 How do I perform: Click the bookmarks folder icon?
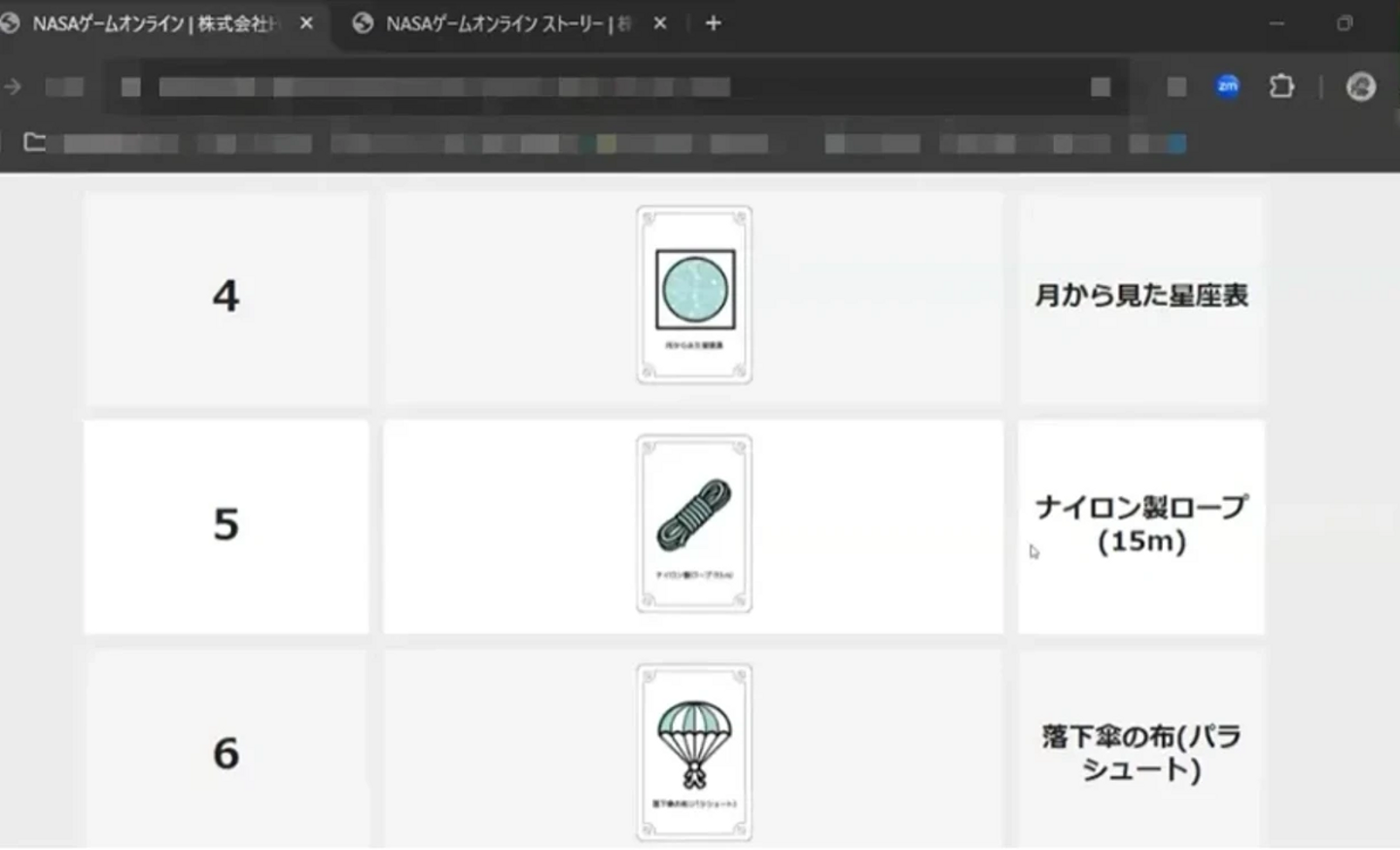point(35,143)
